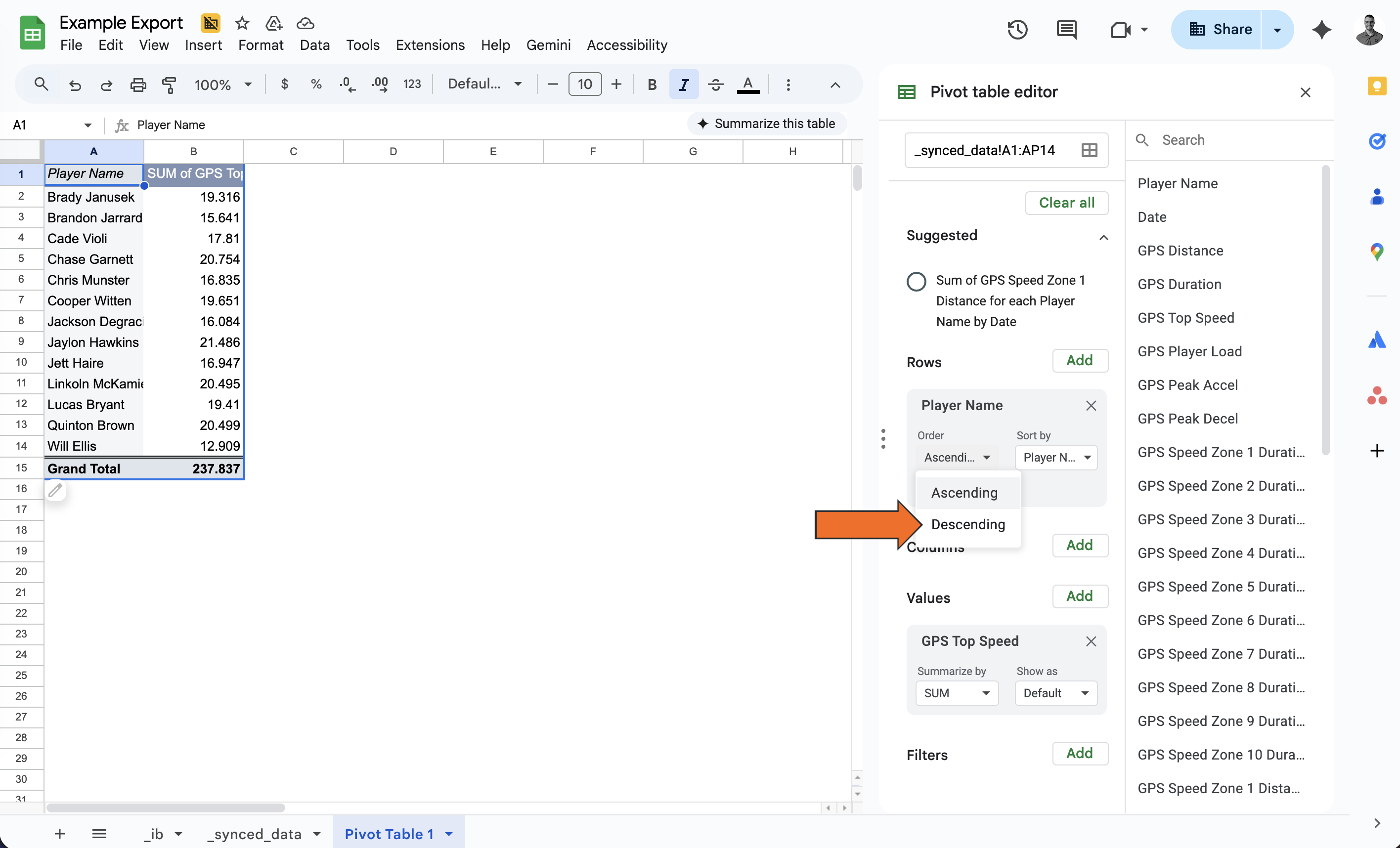Image resolution: width=1400 pixels, height=848 pixels.
Task: Format as percent icon
Action: point(316,85)
